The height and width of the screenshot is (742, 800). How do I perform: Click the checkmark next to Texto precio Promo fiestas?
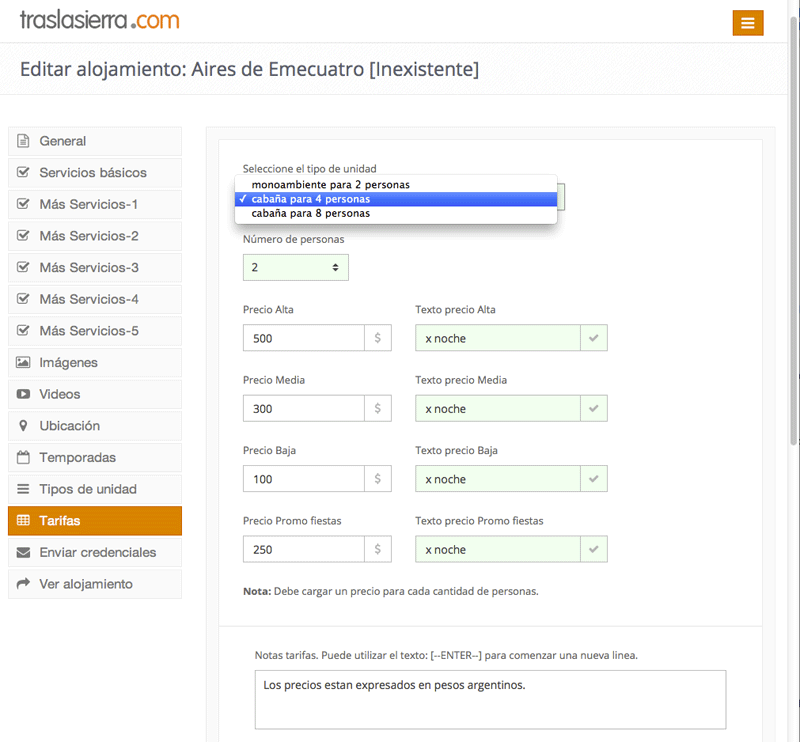point(593,549)
